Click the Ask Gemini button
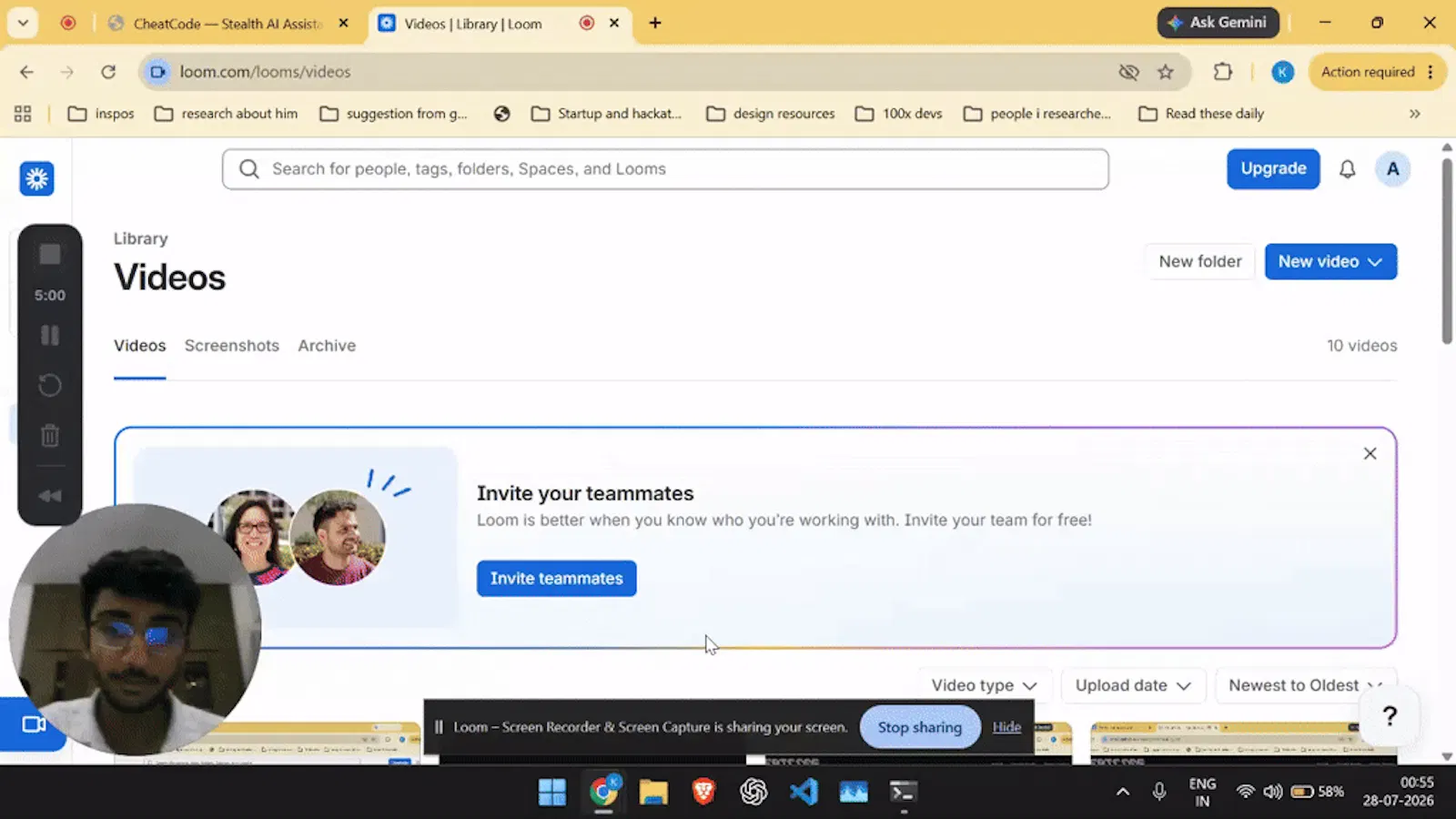The width and height of the screenshot is (1456, 819). tap(1218, 23)
